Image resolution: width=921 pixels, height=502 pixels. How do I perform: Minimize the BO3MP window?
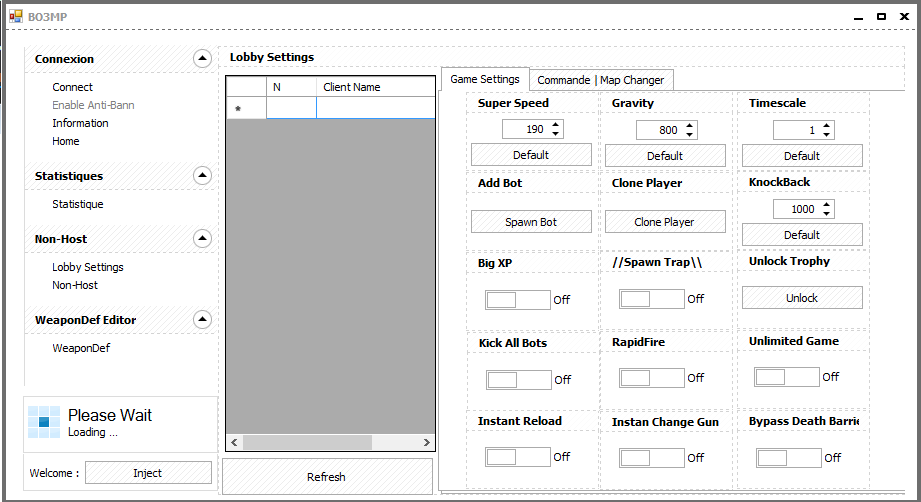pos(859,17)
